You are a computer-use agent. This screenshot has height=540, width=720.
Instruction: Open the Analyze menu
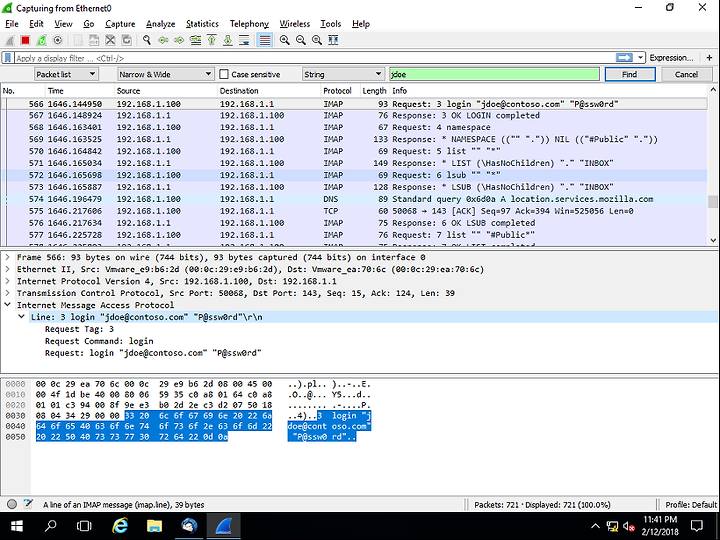[160, 24]
